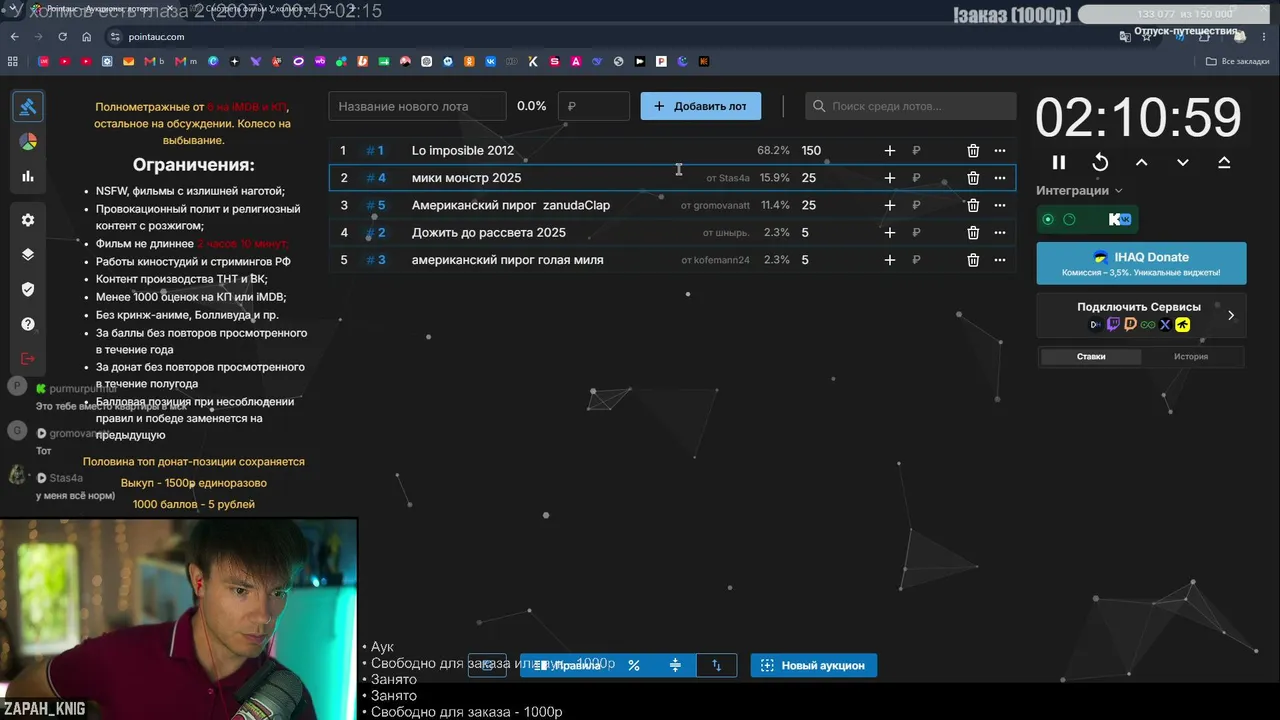Image resolution: width=1280 pixels, height=720 pixels.
Task: Focus the Название нового лота field
Action: pyautogui.click(x=418, y=106)
